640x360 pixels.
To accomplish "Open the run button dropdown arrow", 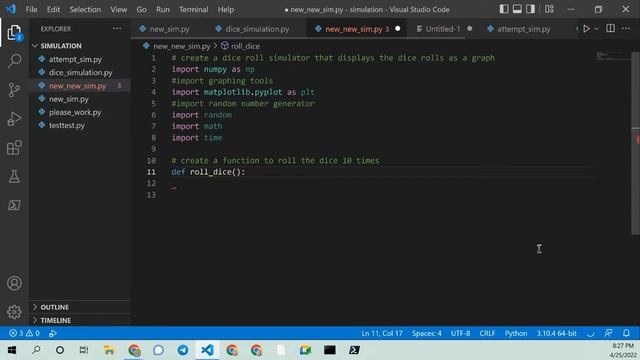I will click(596, 29).
